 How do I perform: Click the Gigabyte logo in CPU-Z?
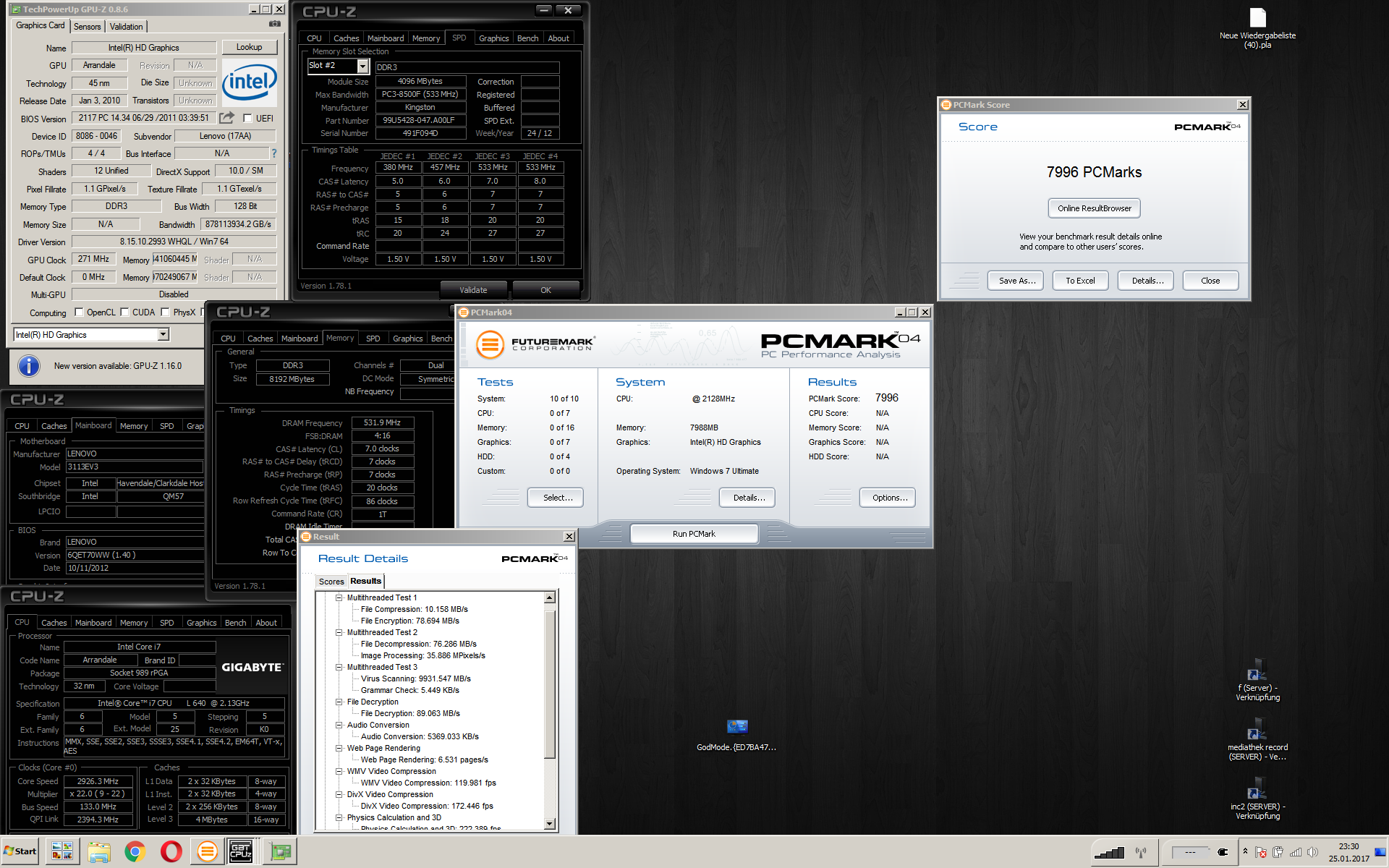pyautogui.click(x=252, y=668)
